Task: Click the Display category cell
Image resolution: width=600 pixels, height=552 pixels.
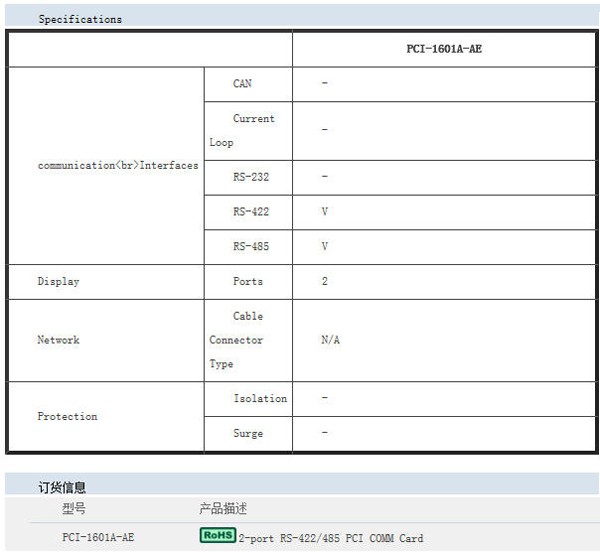Action: tap(58, 281)
